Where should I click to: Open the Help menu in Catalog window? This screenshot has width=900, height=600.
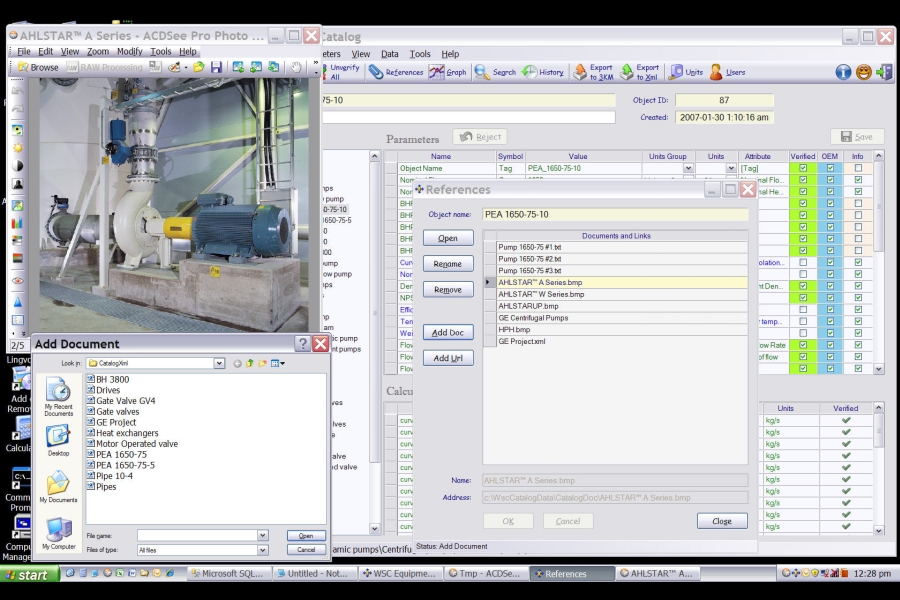click(450, 54)
